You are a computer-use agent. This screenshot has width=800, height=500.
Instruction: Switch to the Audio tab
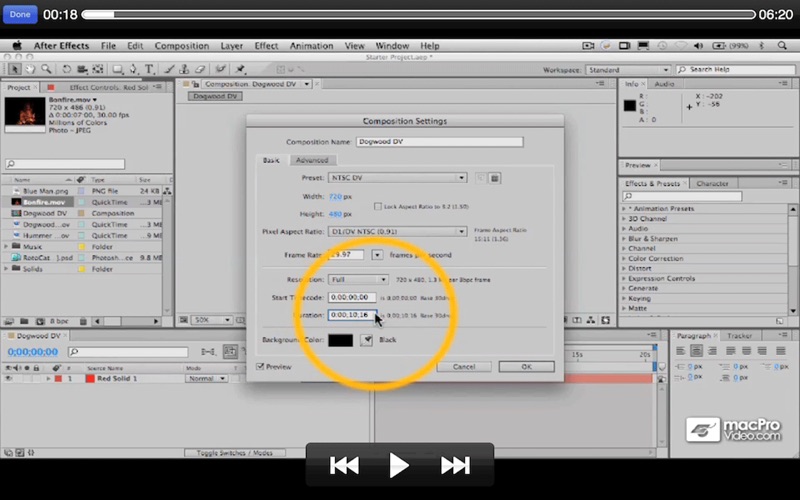(x=664, y=84)
